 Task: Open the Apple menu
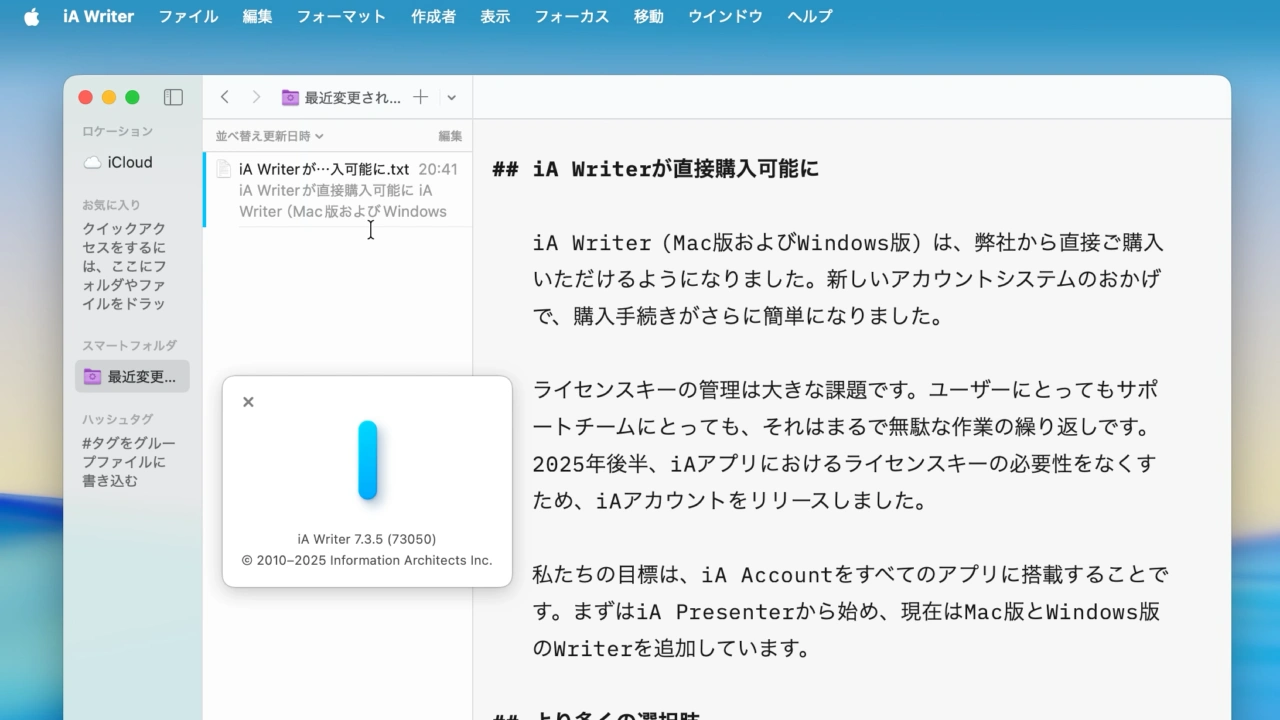point(31,17)
